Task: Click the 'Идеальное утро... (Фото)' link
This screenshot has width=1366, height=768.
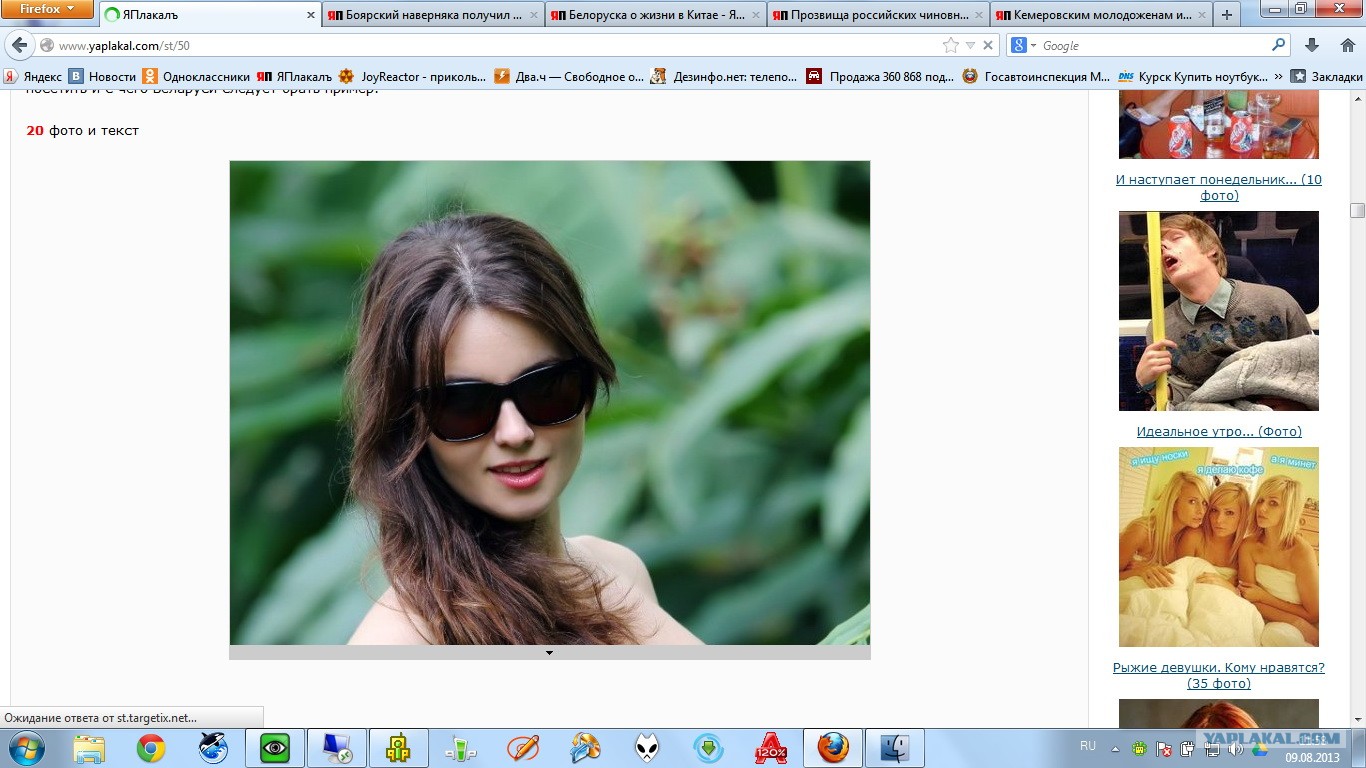Action: click(1218, 432)
